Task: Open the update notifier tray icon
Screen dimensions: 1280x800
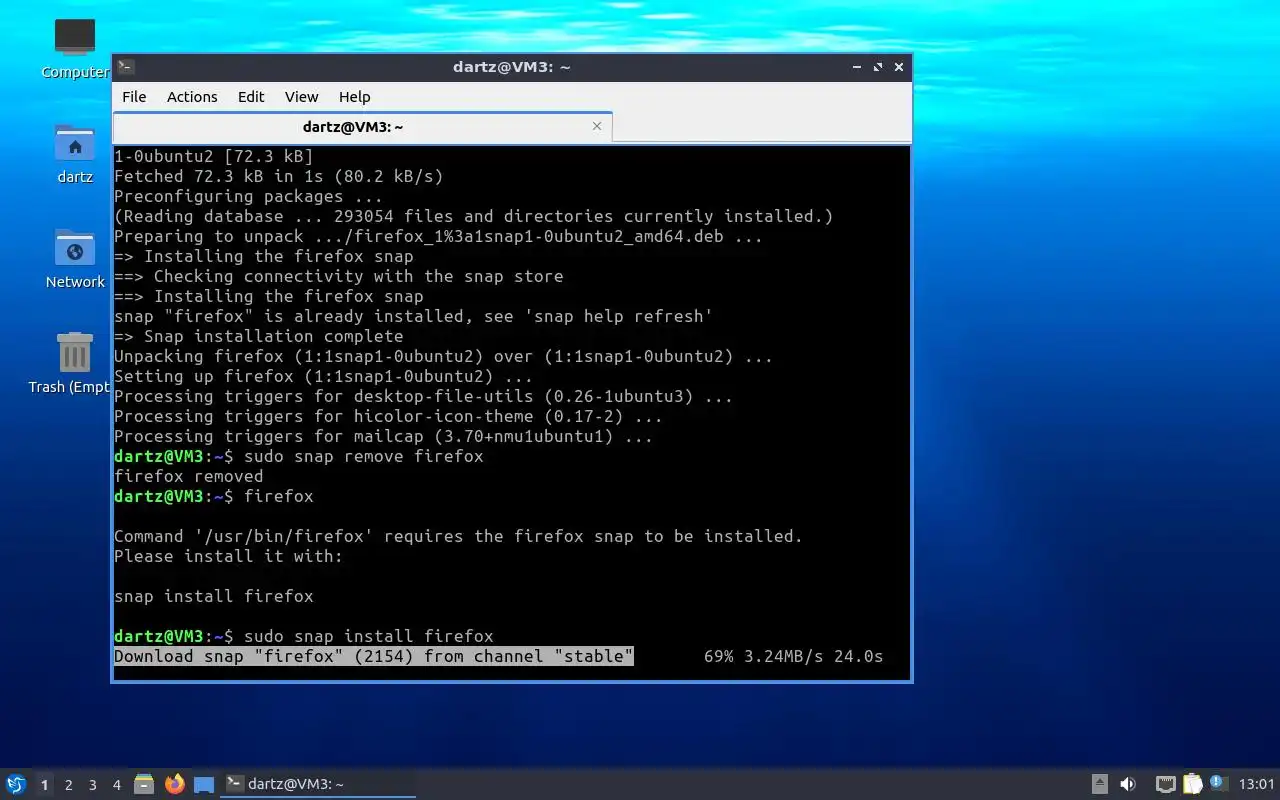Action: click(x=1218, y=783)
